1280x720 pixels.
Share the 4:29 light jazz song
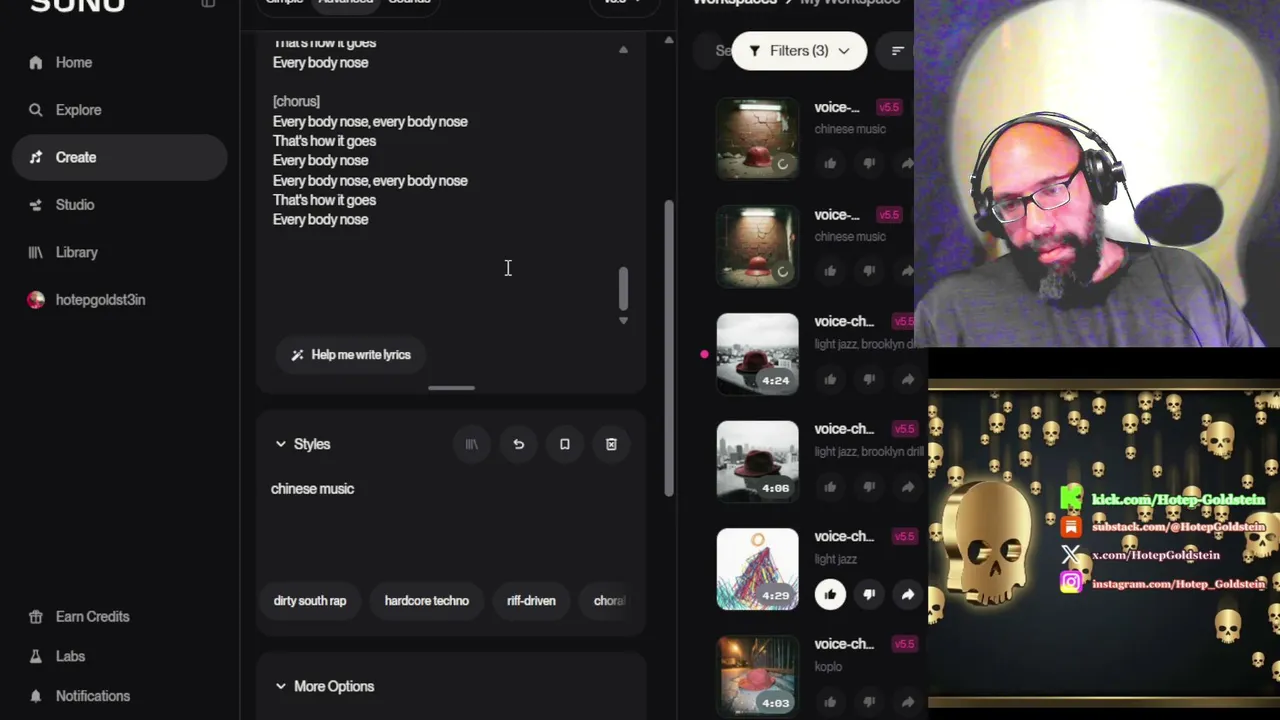[x=907, y=595]
